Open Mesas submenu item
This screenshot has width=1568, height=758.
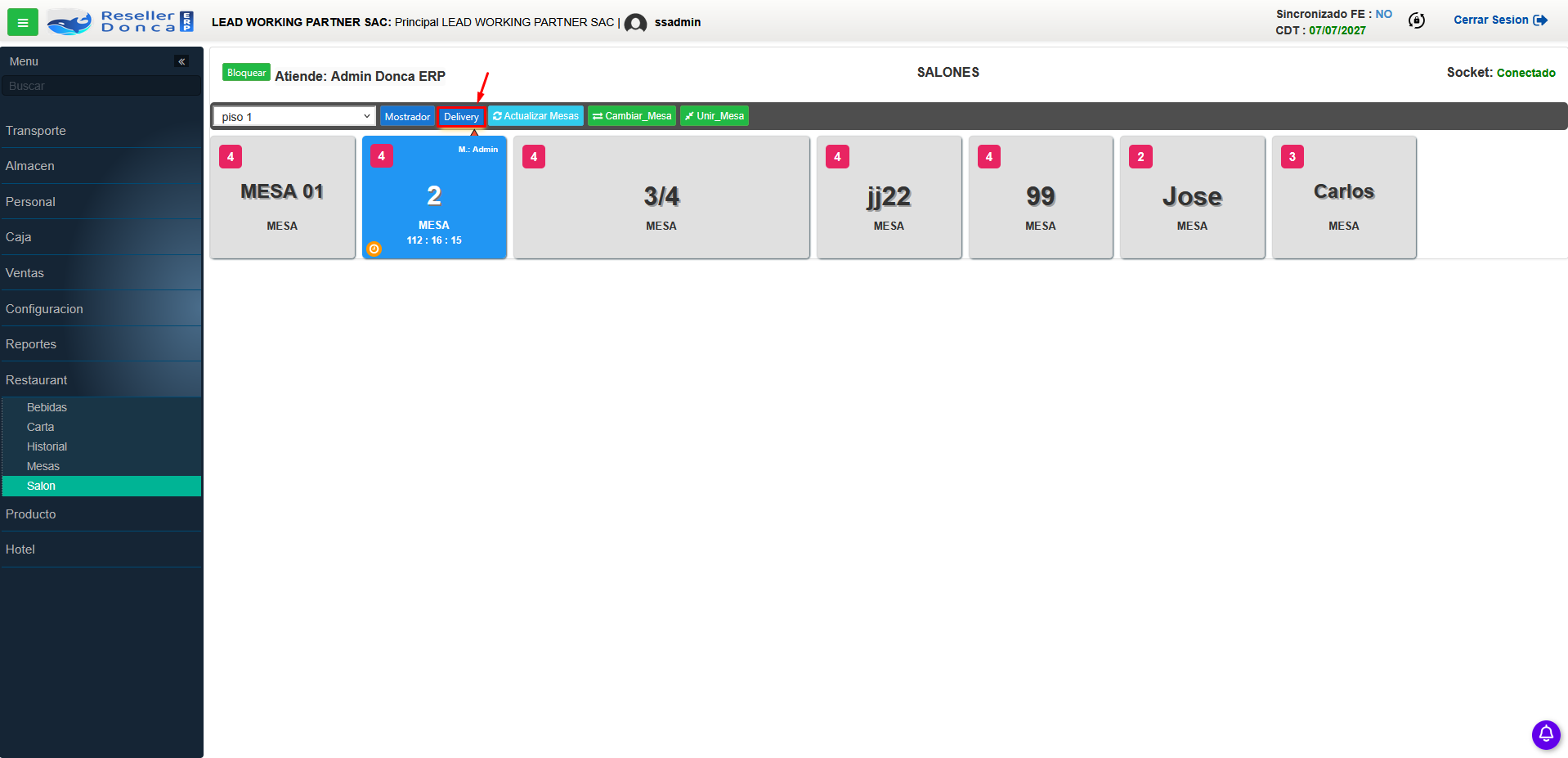coord(101,466)
